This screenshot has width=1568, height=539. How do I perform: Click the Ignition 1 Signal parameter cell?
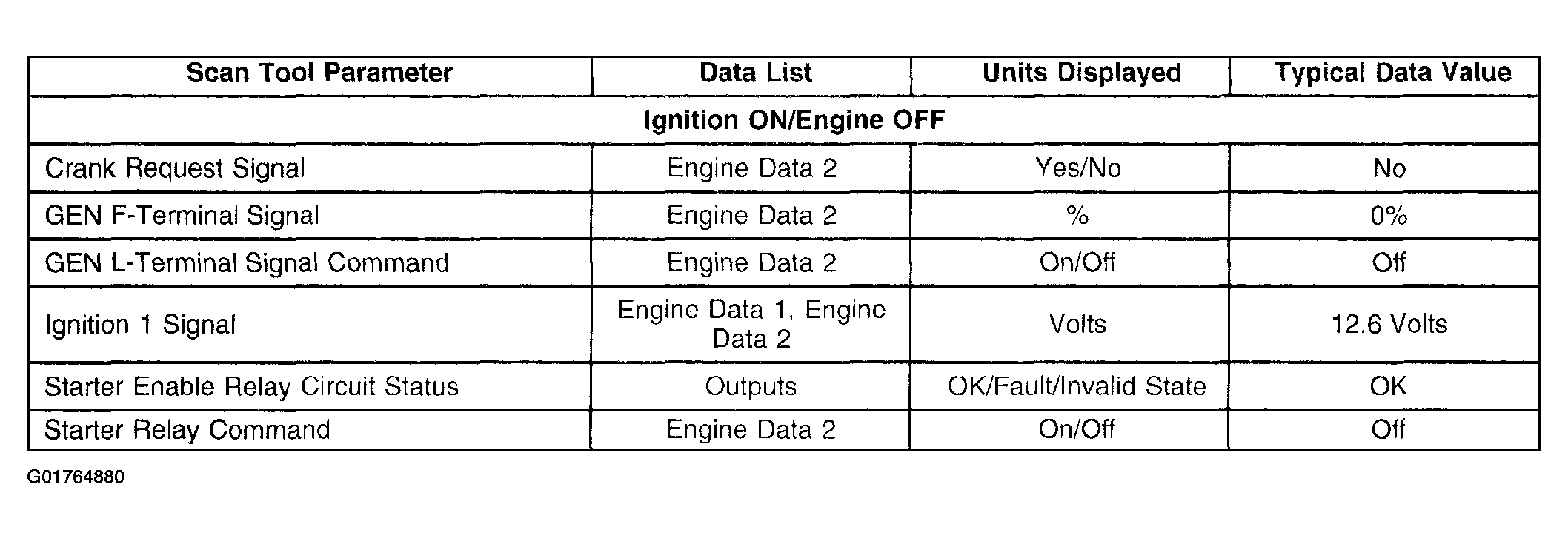click(x=310, y=325)
